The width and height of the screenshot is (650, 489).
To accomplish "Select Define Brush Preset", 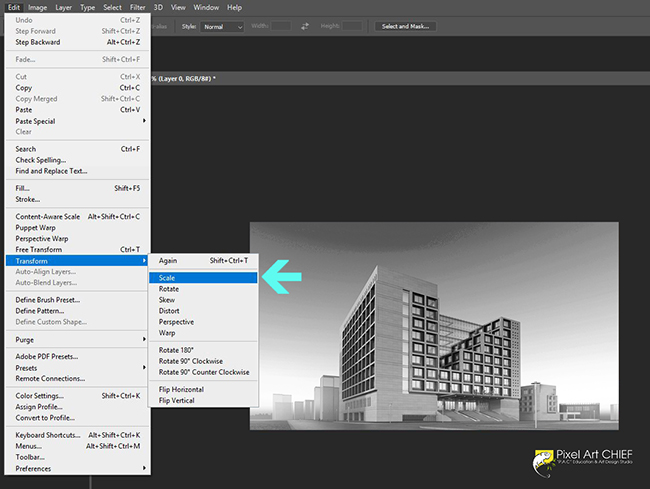I will pyautogui.click(x=78, y=300).
